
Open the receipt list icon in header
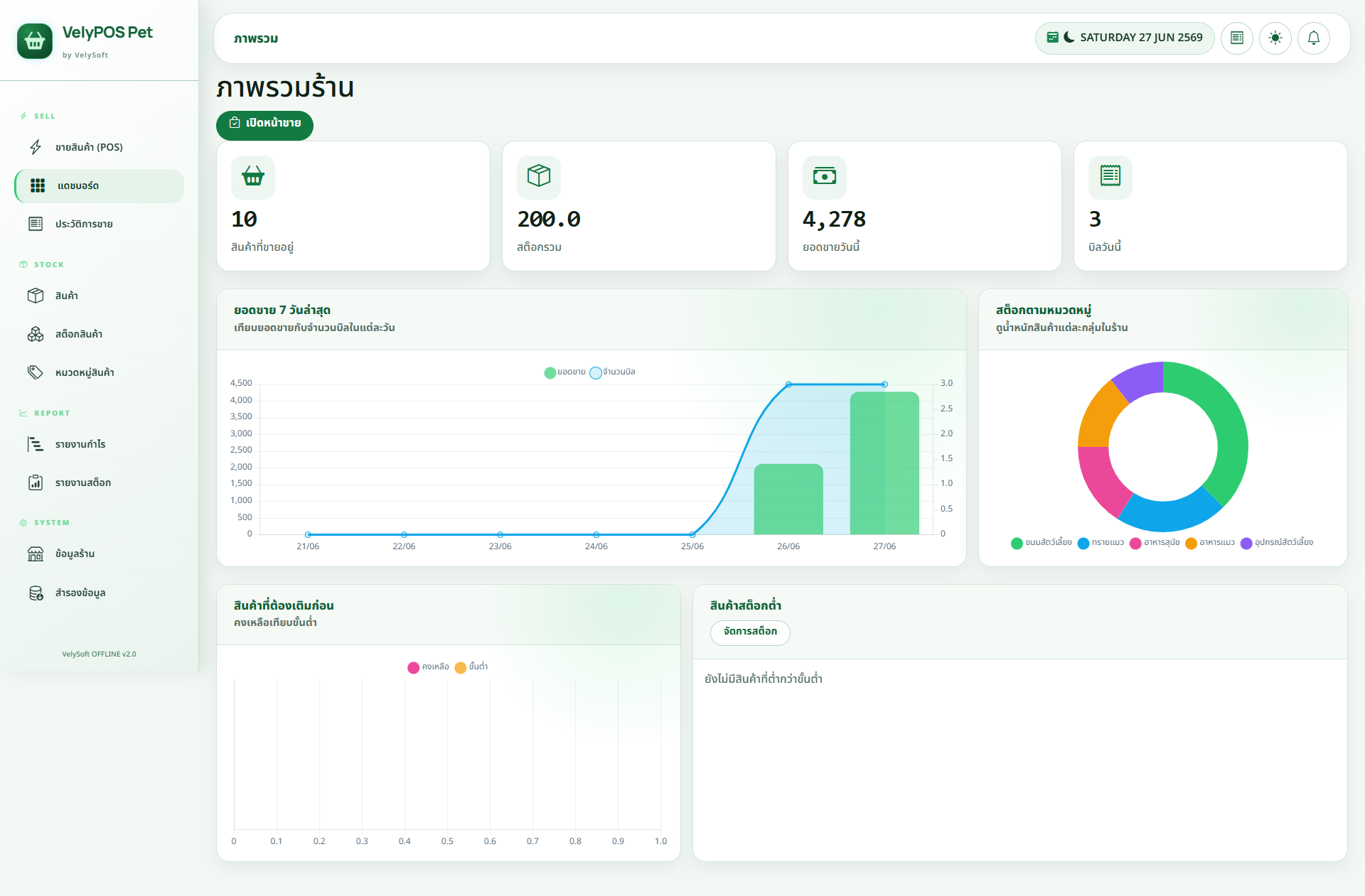(1237, 38)
